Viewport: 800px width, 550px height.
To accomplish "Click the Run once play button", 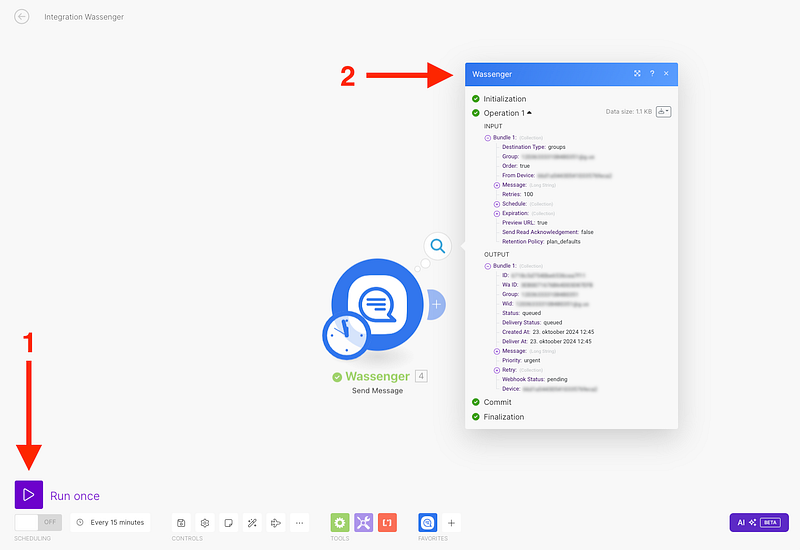I will click(29, 495).
